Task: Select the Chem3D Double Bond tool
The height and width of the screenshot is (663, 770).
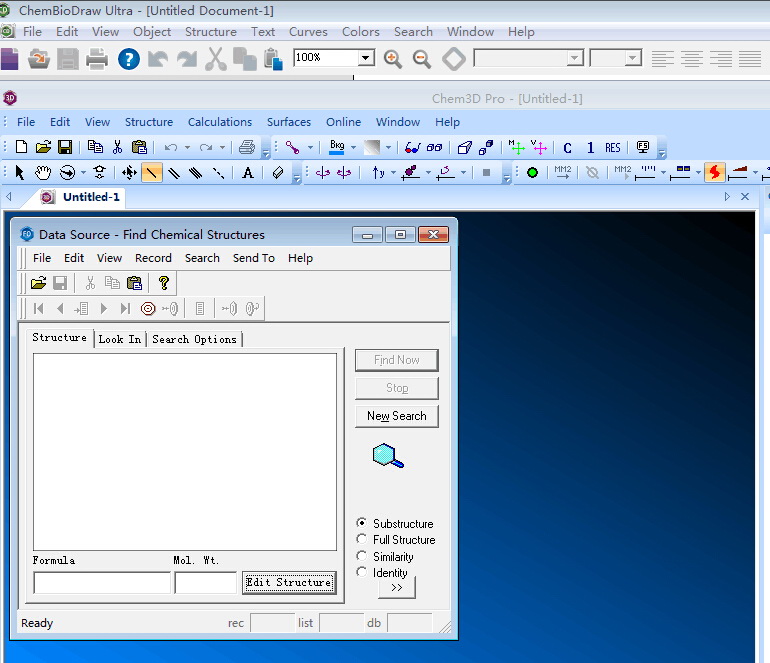Action: tap(174, 172)
